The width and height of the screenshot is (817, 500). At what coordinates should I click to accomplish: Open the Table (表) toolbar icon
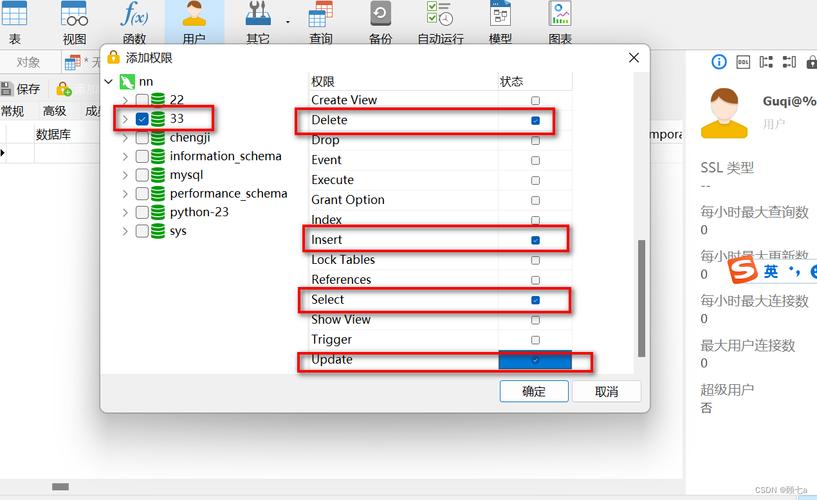click(x=15, y=23)
